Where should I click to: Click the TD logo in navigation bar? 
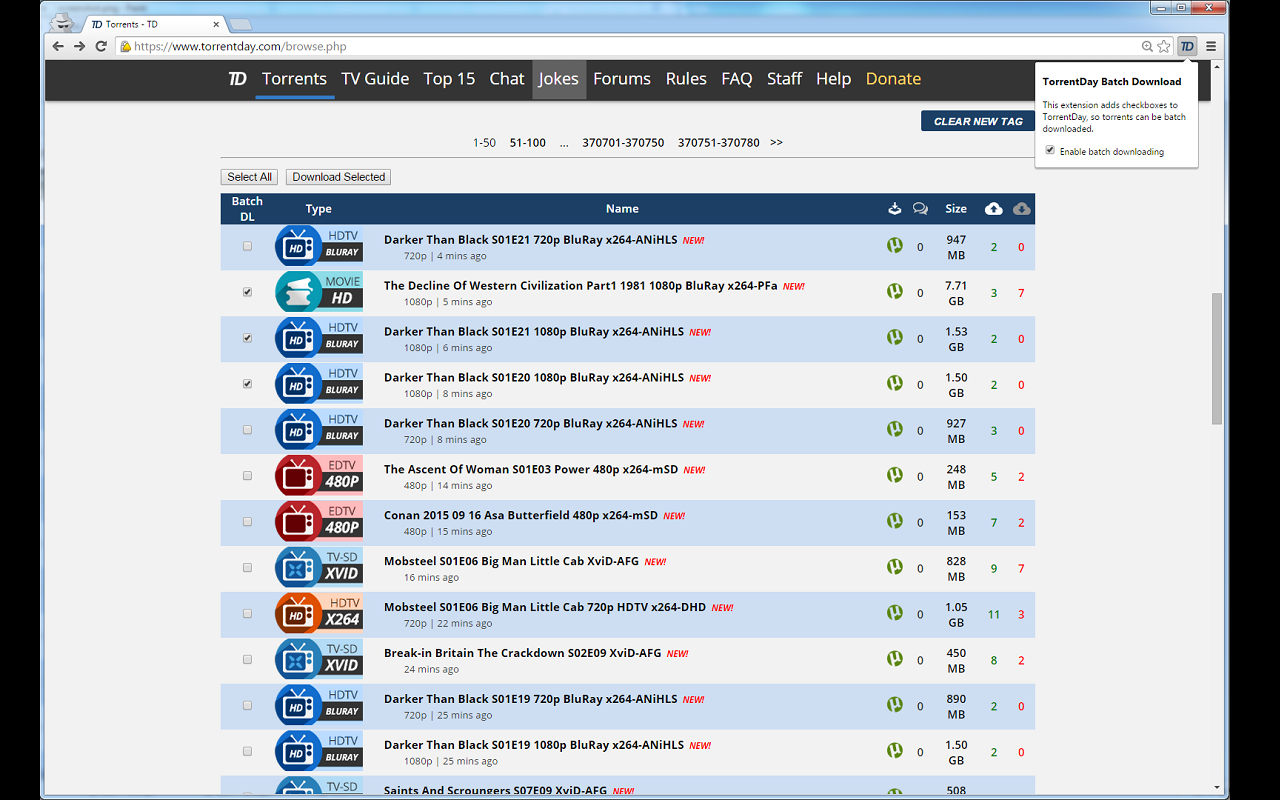tap(237, 79)
